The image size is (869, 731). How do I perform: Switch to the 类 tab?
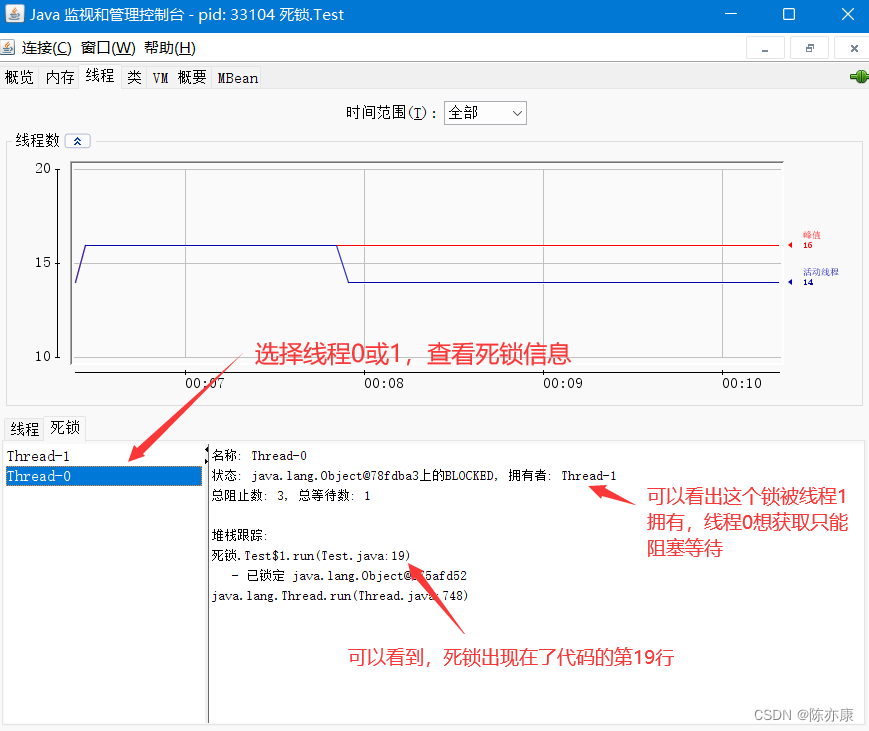(x=134, y=78)
